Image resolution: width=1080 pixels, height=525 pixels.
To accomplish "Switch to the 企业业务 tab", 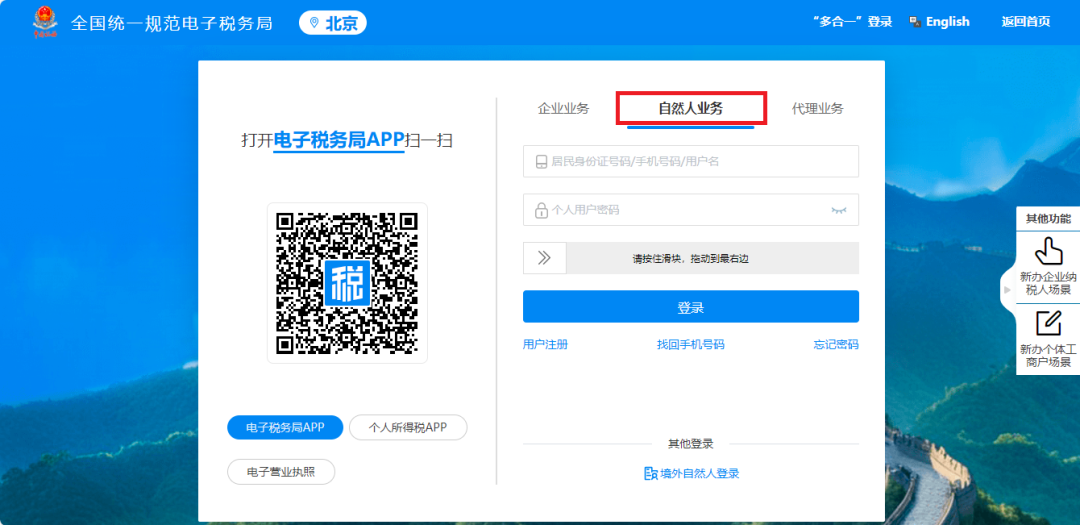I will click(x=563, y=109).
